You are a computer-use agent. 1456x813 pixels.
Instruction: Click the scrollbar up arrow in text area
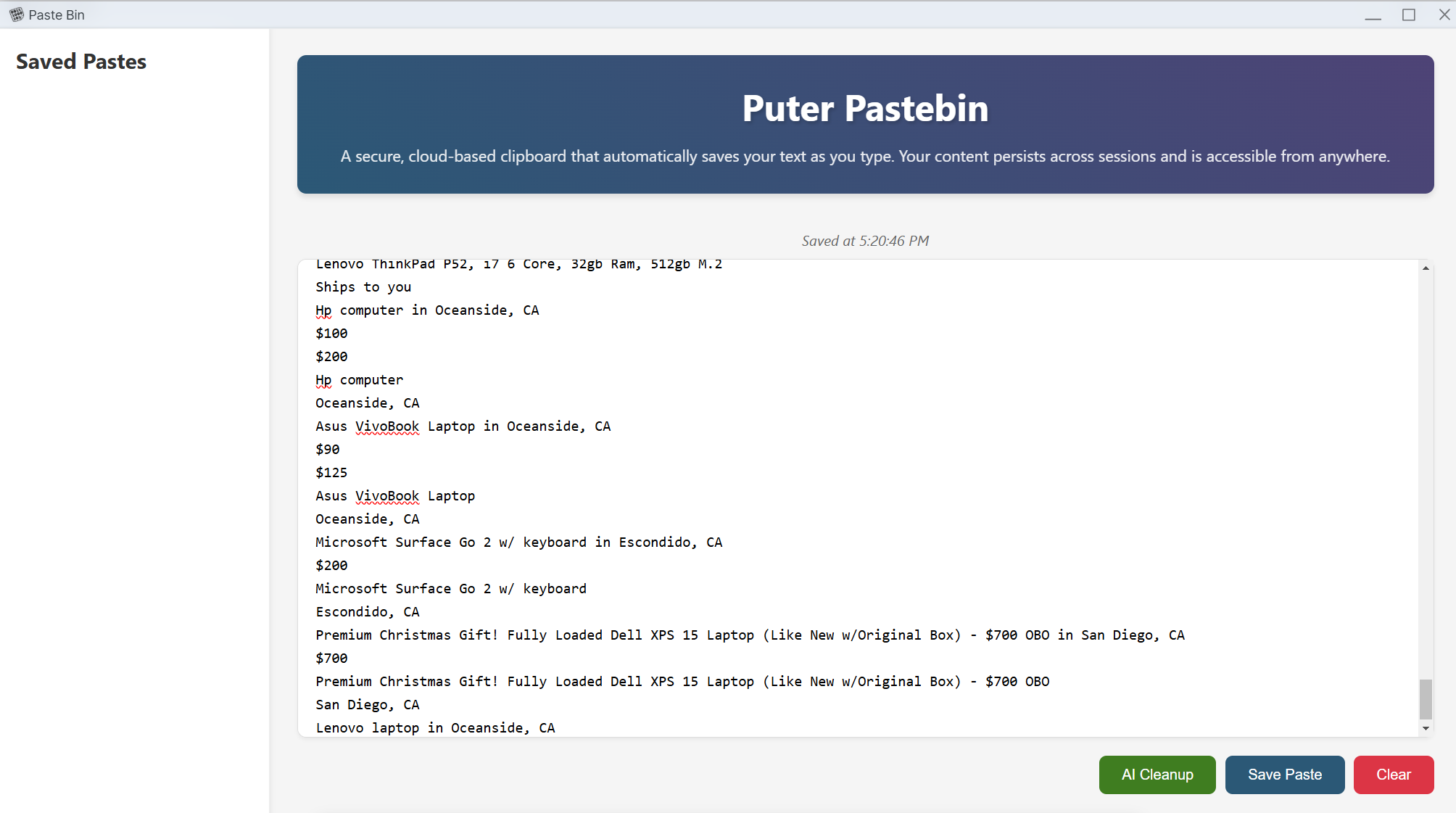(x=1426, y=268)
